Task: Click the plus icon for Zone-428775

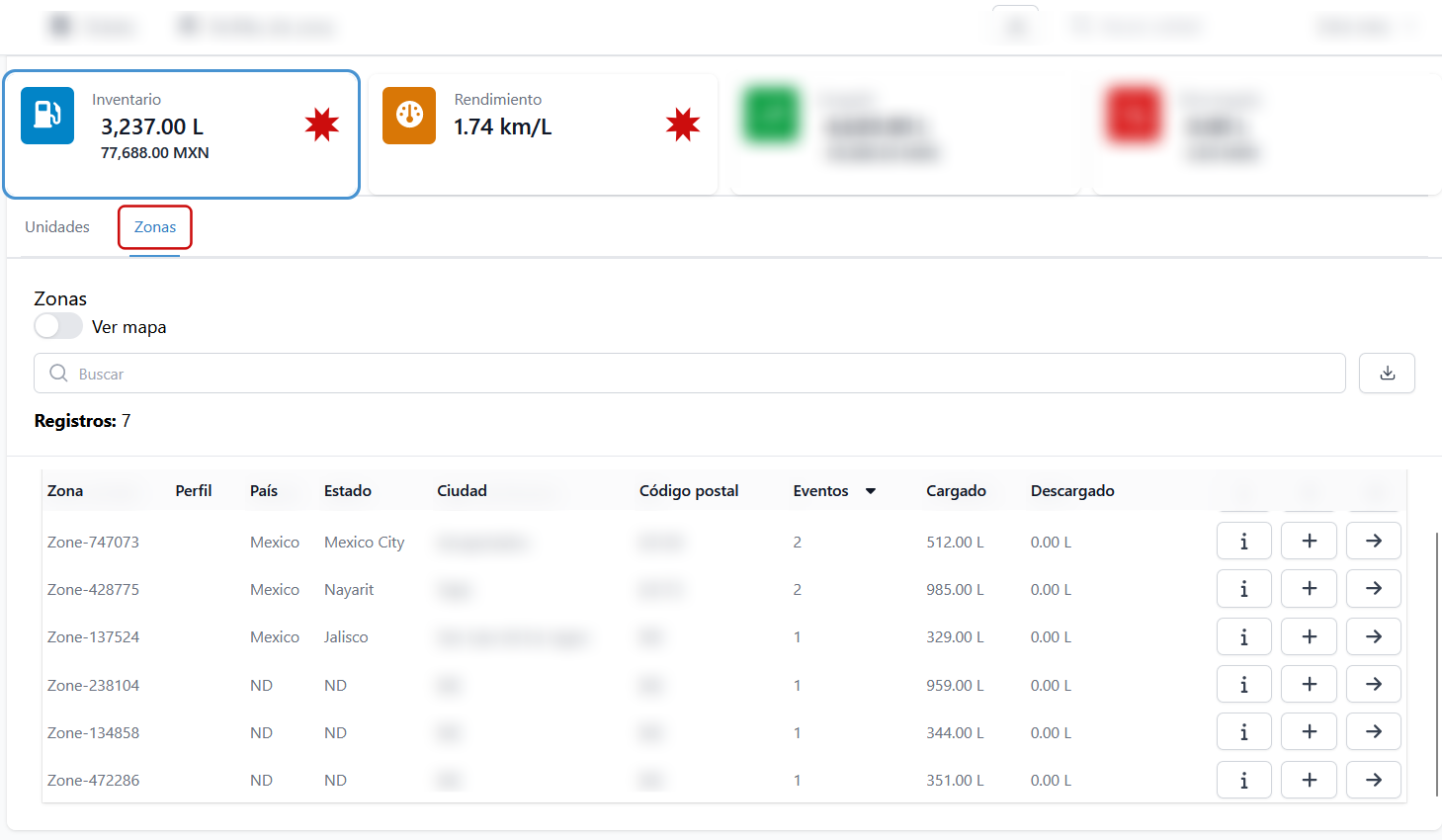Action: 1309,589
